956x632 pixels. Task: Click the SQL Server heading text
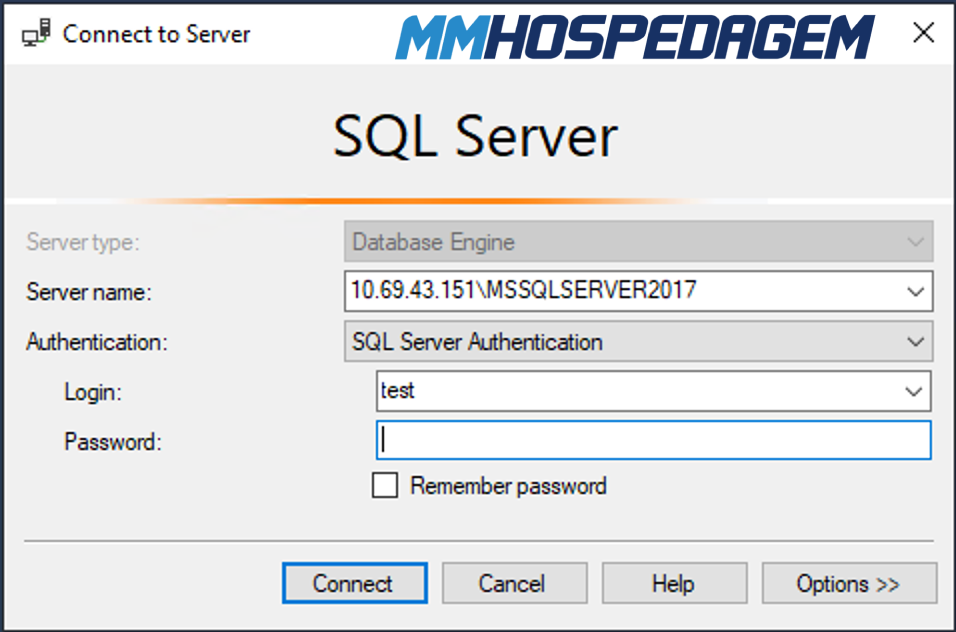pyautogui.click(x=476, y=137)
